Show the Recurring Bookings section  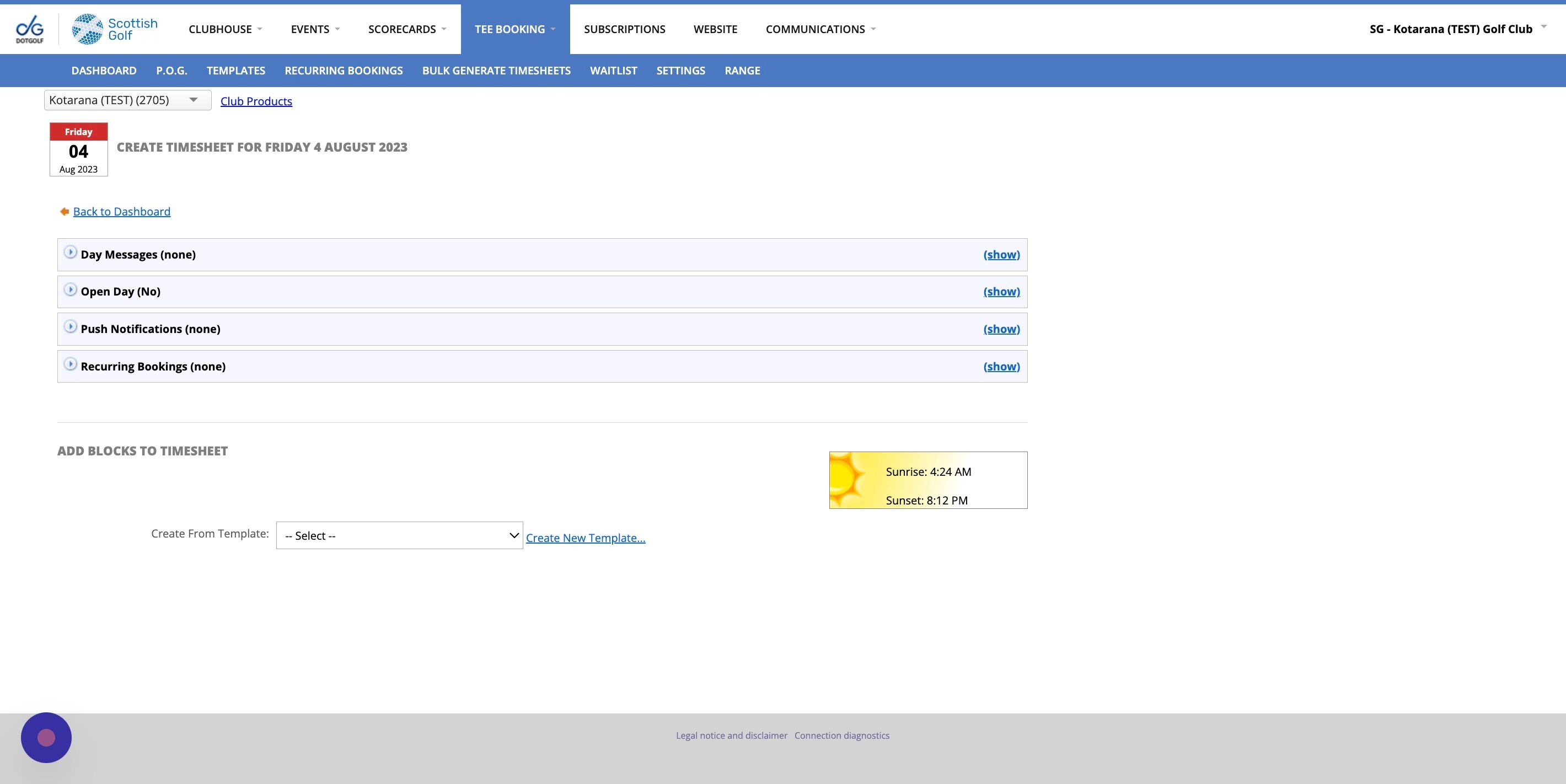point(1001,367)
